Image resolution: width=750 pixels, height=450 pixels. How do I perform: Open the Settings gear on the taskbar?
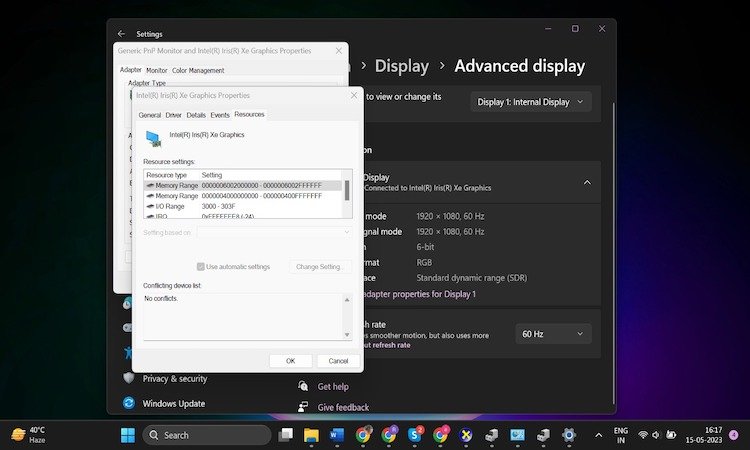point(569,435)
